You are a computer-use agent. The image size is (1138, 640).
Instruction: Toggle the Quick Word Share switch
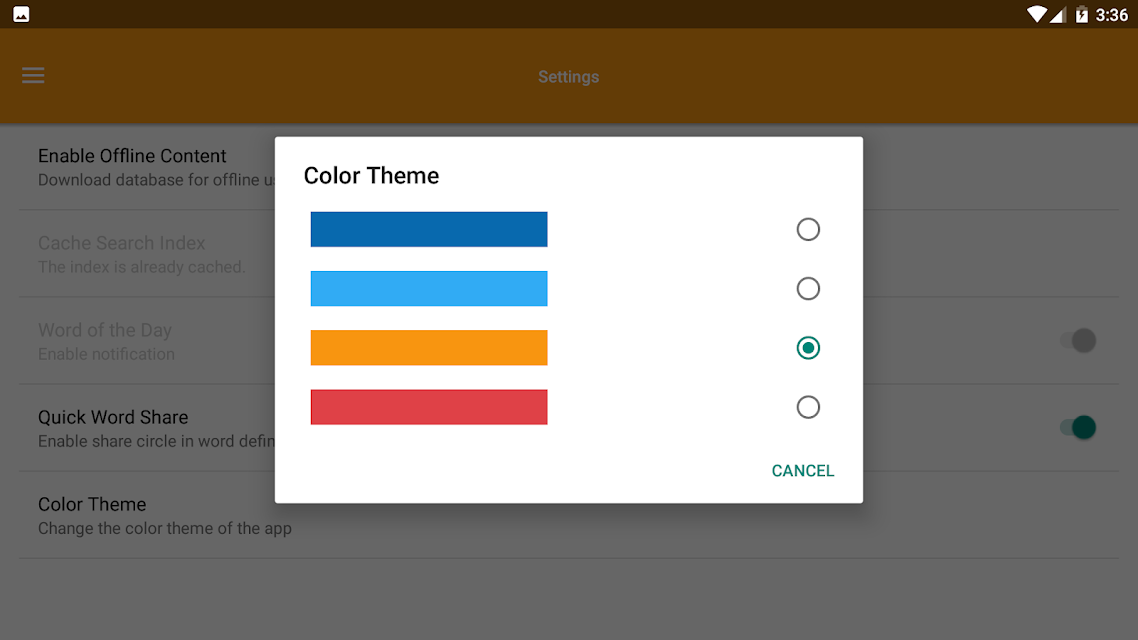(1078, 427)
